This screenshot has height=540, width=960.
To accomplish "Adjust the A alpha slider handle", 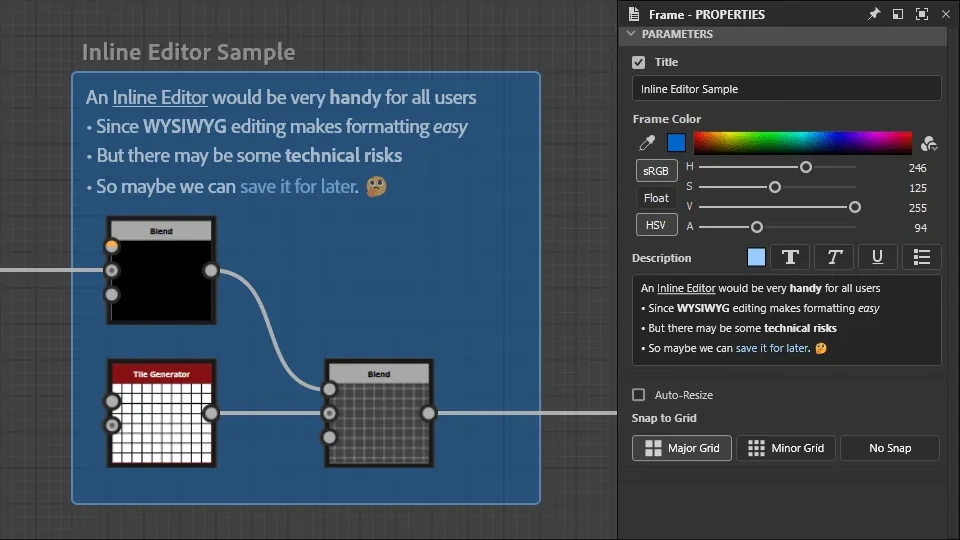I will (757, 227).
